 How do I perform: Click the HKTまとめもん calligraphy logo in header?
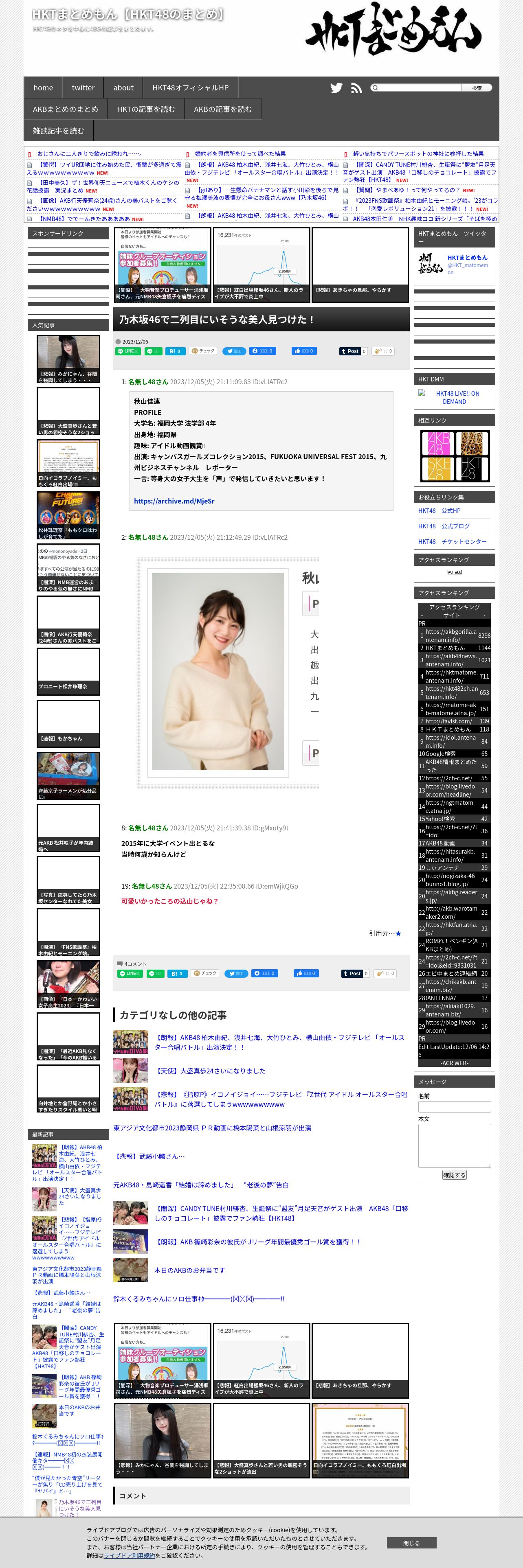[394, 31]
